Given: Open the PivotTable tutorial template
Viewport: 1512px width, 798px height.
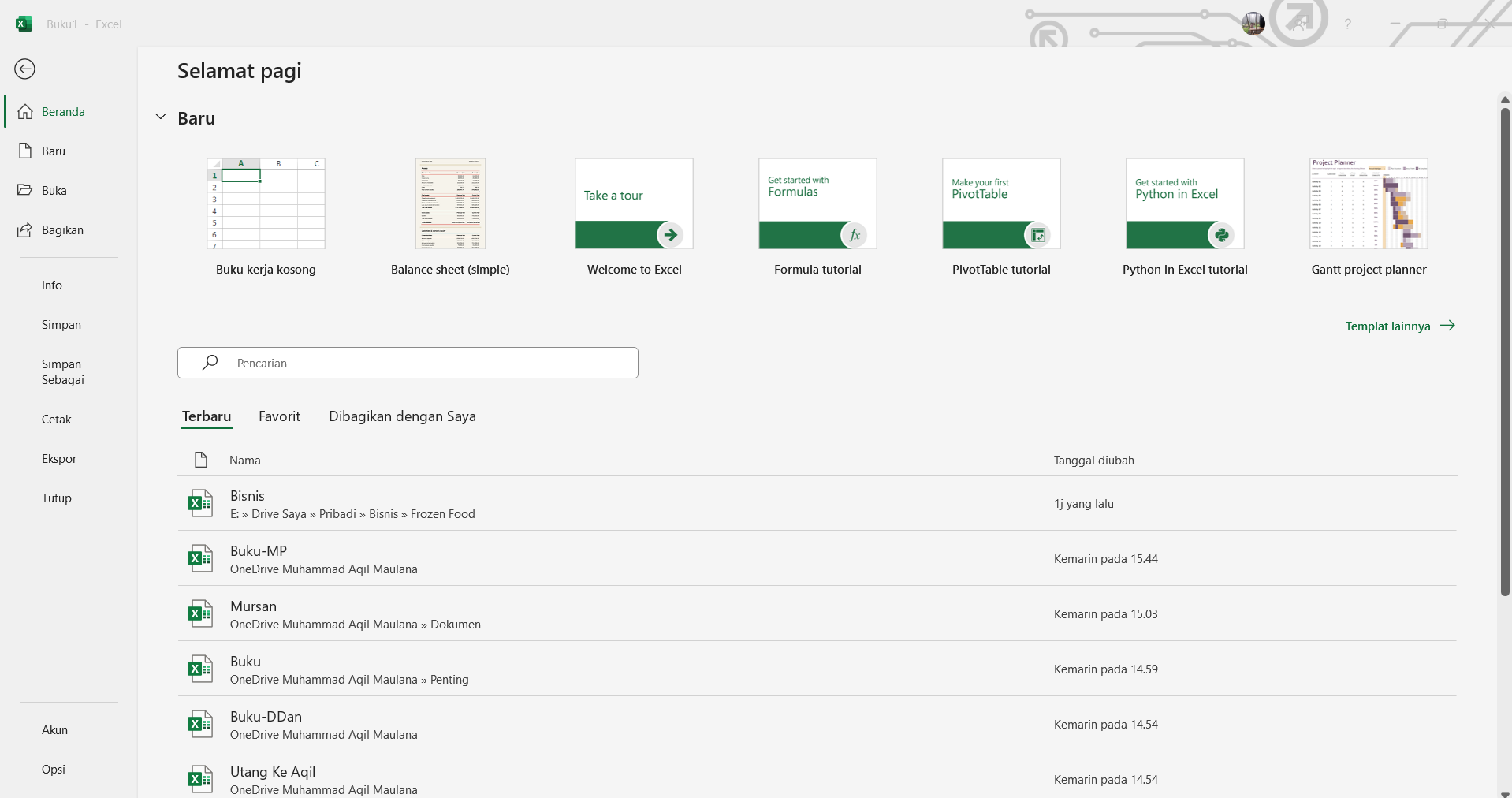Looking at the screenshot, I should coord(1001,218).
